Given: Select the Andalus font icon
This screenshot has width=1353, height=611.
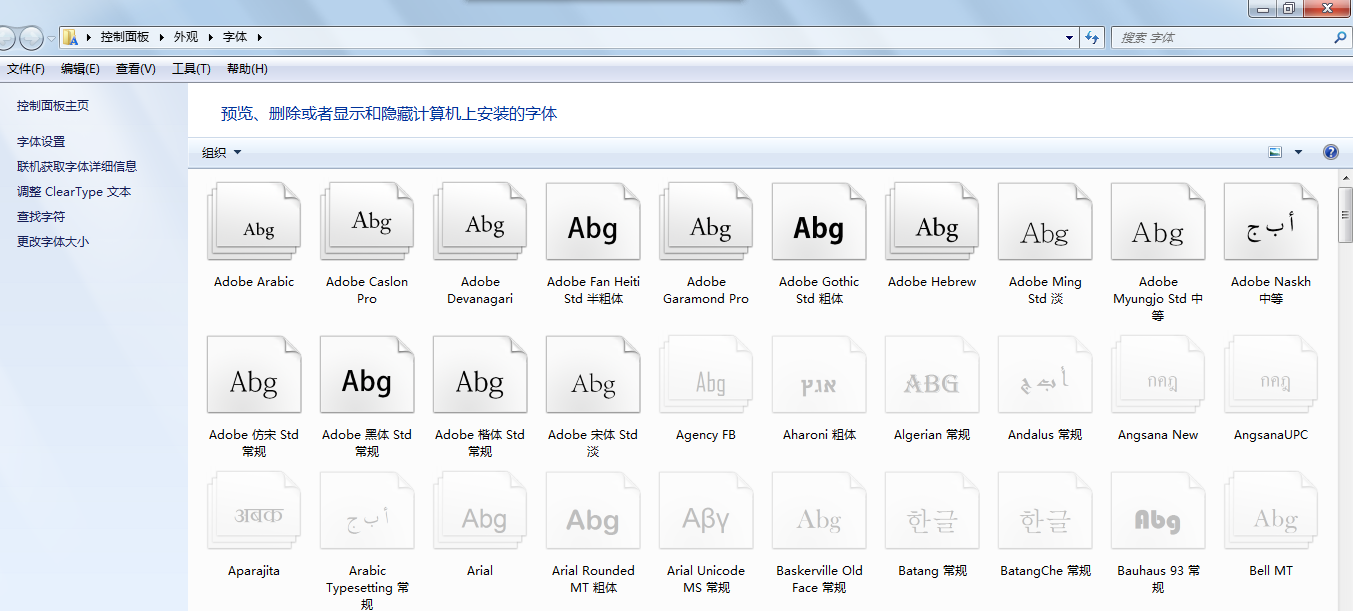Looking at the screenshot, I should (x=1045, y=375).
